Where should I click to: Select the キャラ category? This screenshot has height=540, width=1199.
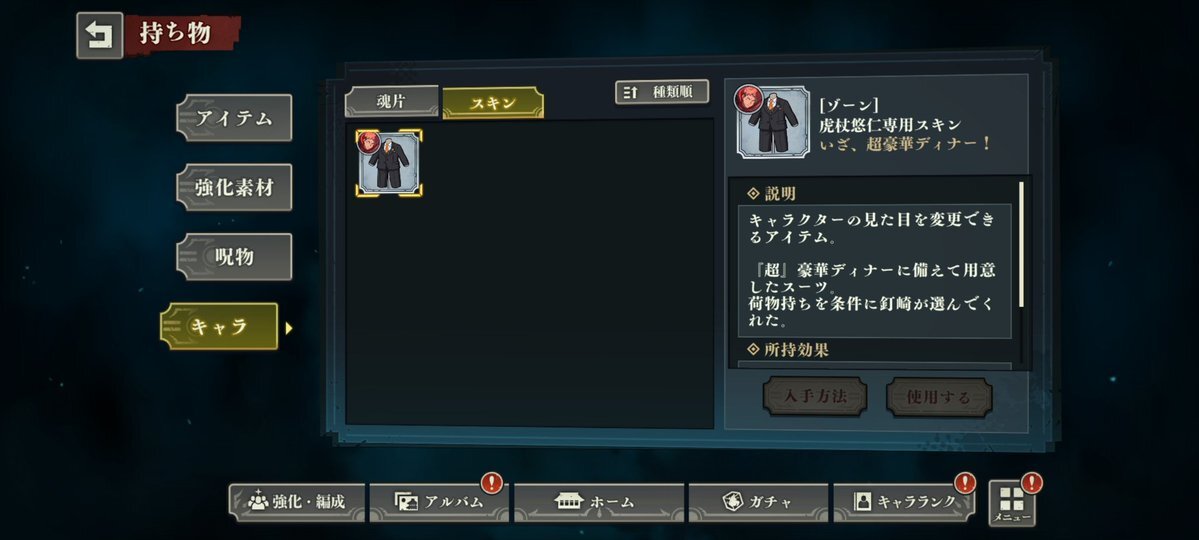point(219,327)
